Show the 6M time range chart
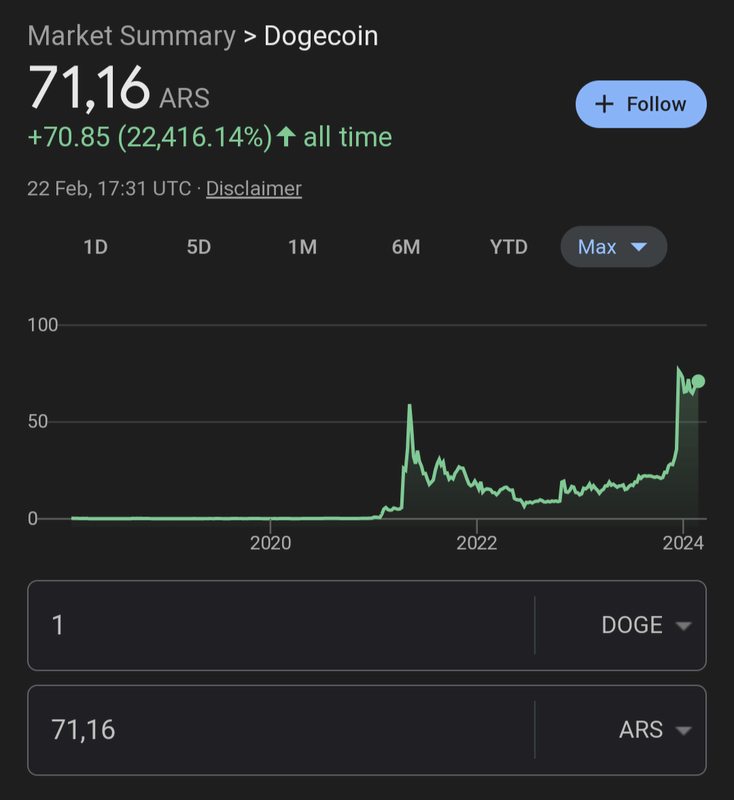Screen dimensions: 734x800 pyautogui.click(x=406, y=246)
